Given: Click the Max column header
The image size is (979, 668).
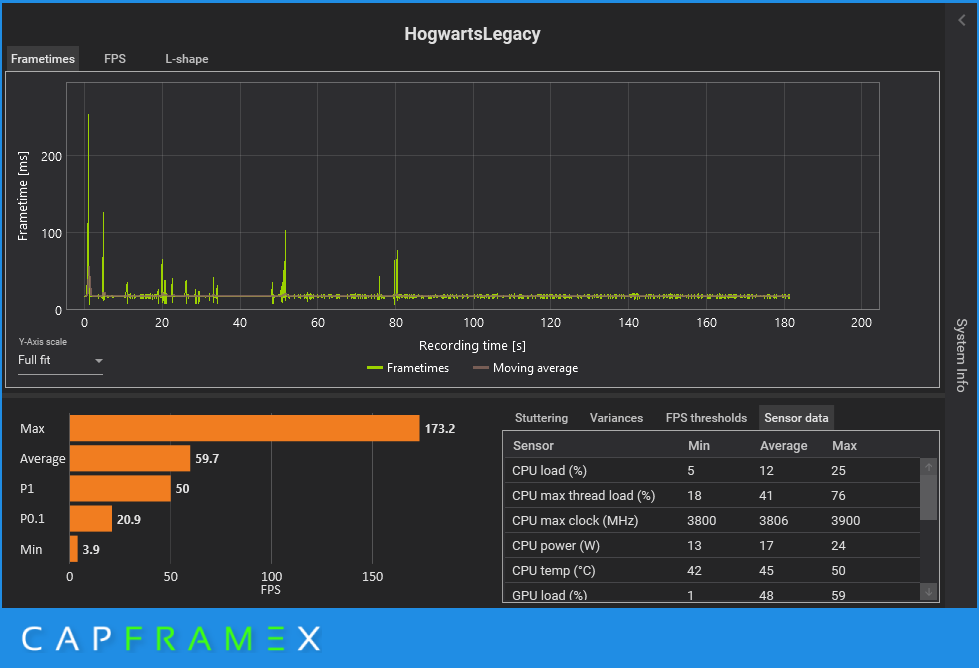Looking at the screenshot, I should click(844, 446).
